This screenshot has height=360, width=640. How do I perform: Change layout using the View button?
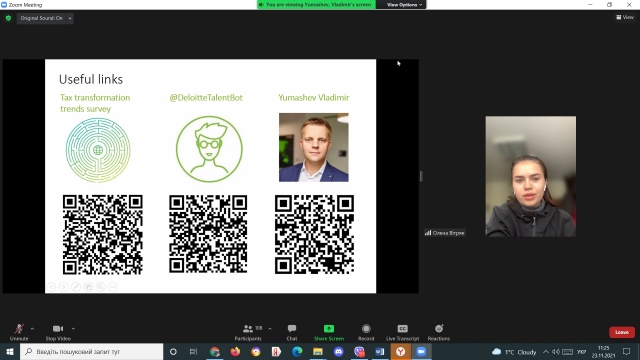[625, 17]
